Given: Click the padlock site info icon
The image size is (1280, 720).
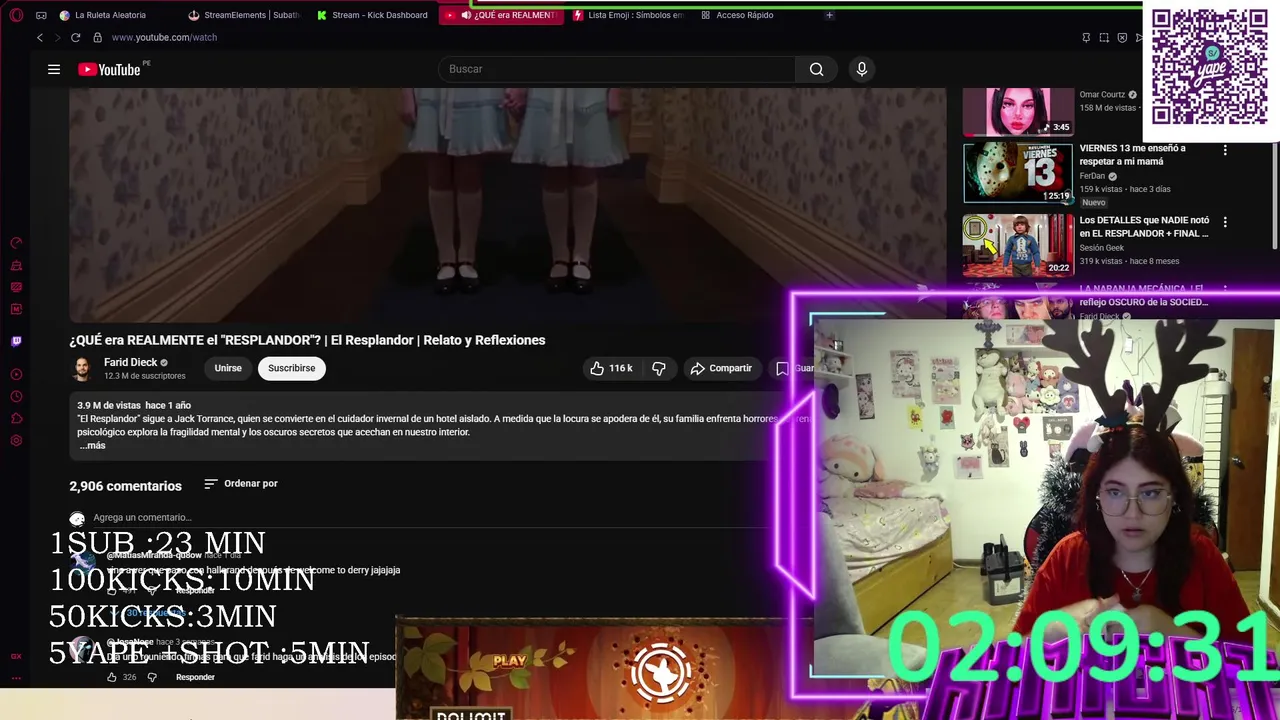Looking at the screenshot, I should pyautogui.click(x=97, y=37).
